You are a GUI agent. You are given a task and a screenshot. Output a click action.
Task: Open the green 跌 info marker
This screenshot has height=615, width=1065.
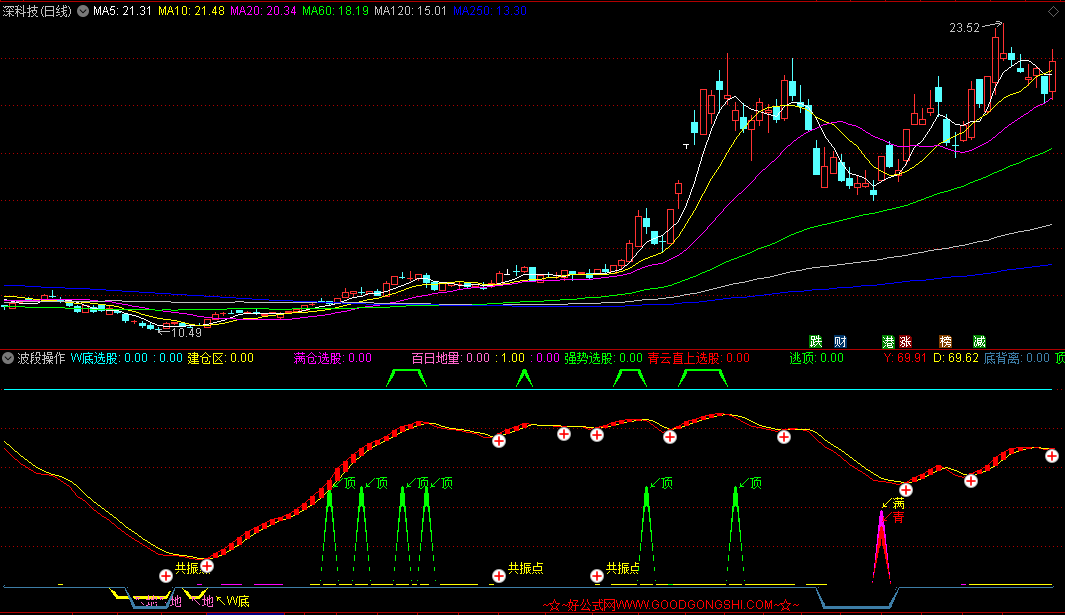pos(816,341)
